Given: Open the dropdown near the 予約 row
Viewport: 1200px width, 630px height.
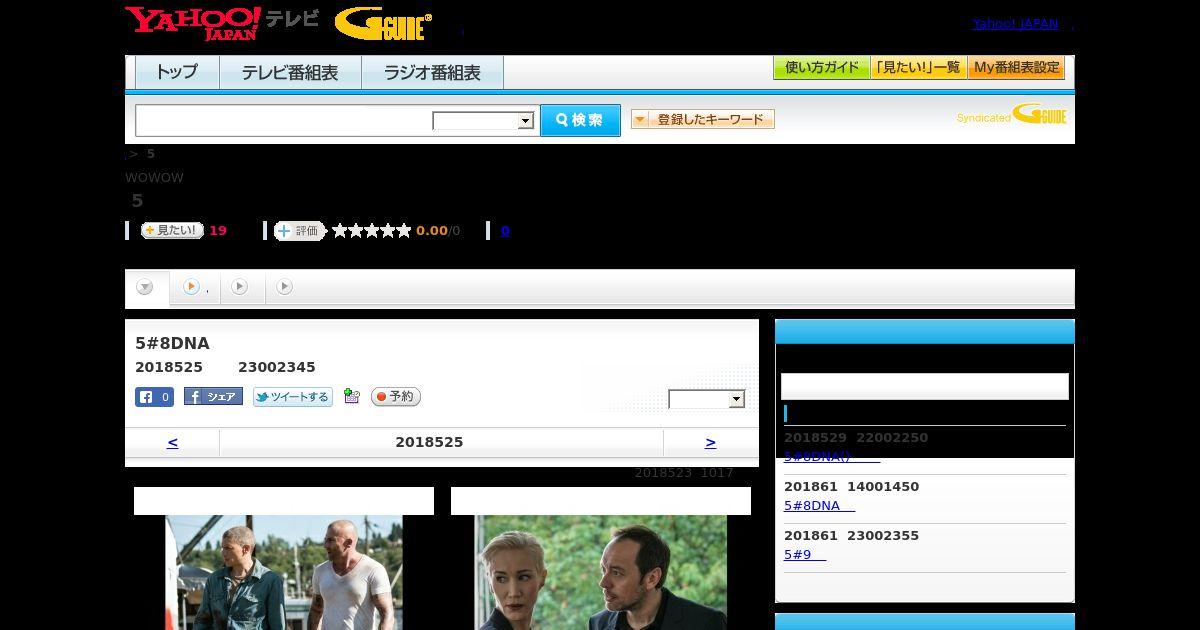Looking at the screenshot, I should tap(707, 400).
